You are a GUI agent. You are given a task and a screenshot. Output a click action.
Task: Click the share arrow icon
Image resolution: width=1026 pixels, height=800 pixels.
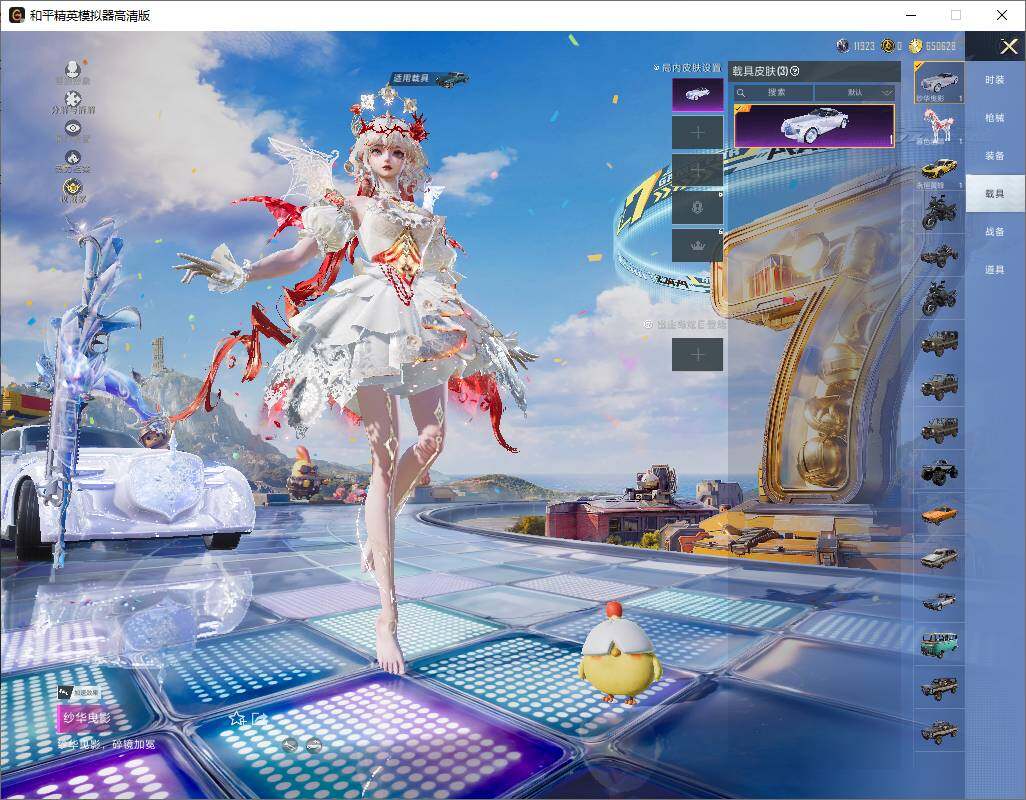[x=260, y=719]
